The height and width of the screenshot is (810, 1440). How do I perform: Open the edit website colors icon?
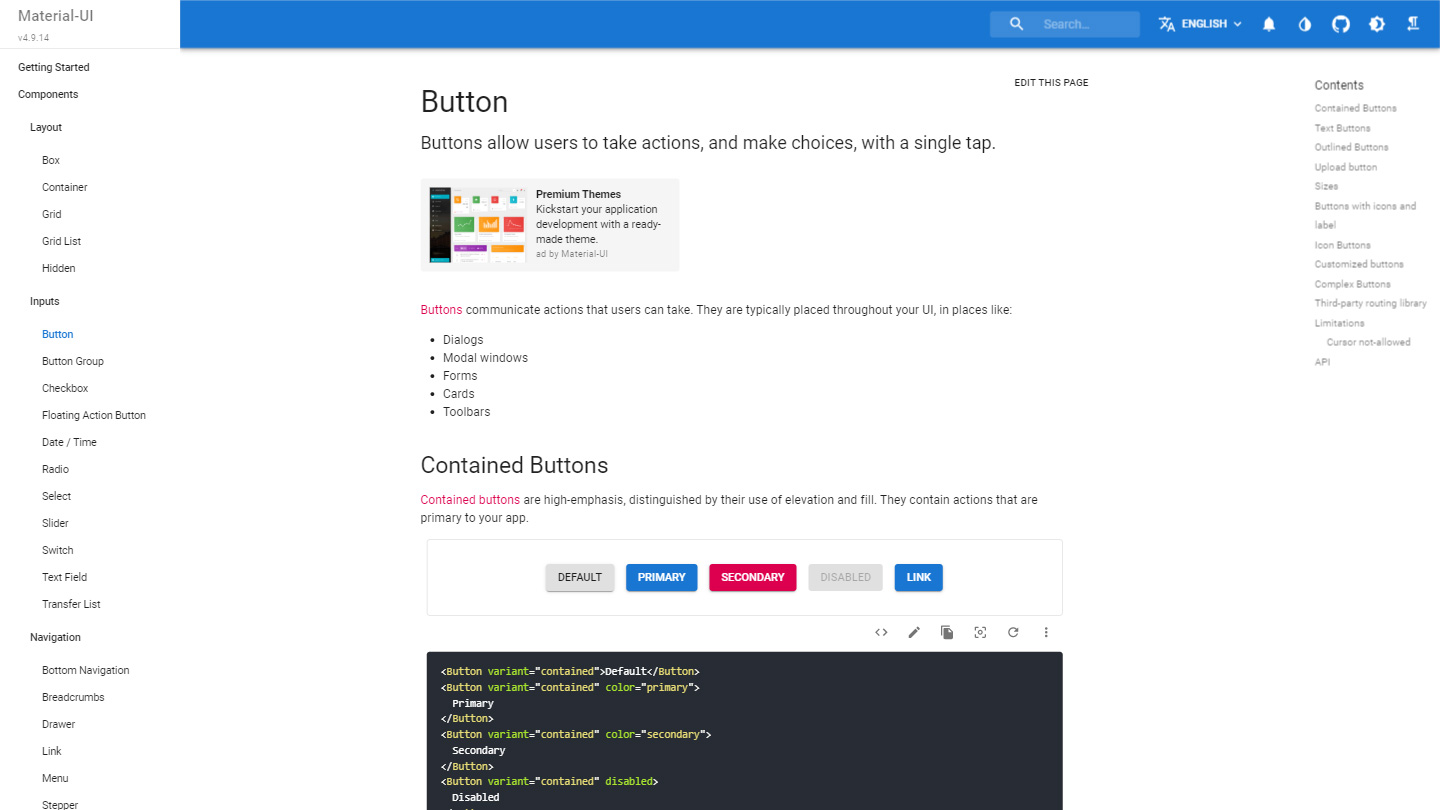(x=1305, y=24)
